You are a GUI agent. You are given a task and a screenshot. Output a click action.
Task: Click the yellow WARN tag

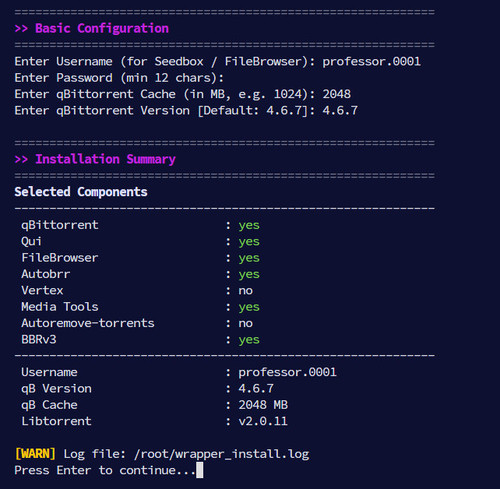click(35, 454)
